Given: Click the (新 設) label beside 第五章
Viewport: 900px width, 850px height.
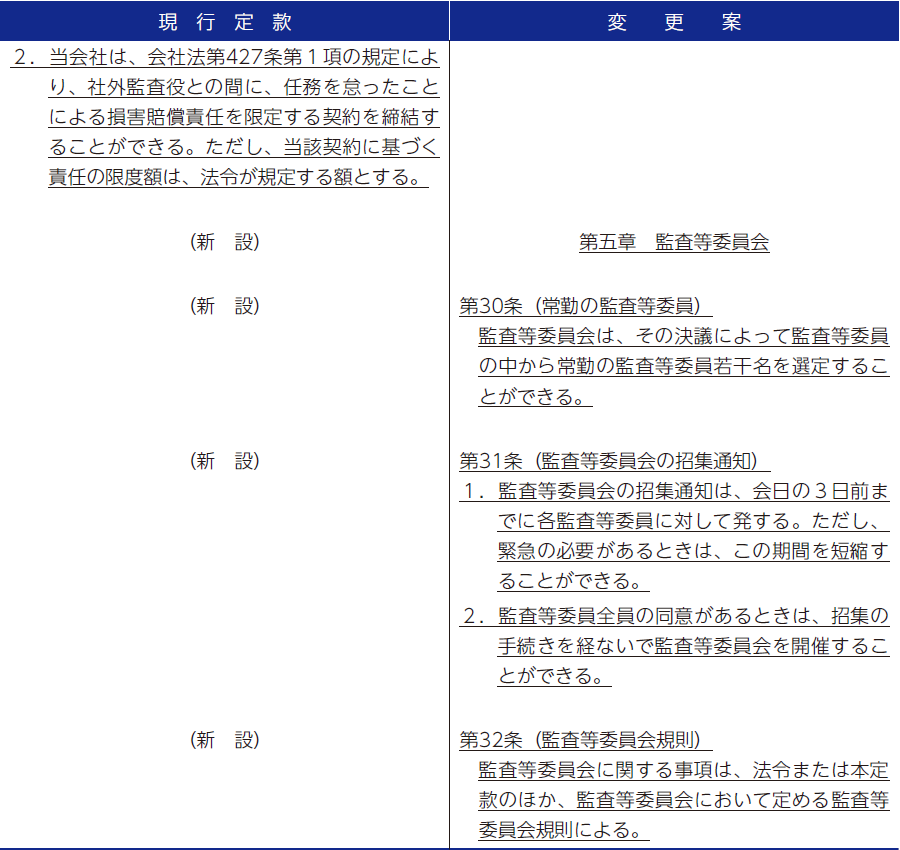Looking at the screenshot, I should pos(225,242).
